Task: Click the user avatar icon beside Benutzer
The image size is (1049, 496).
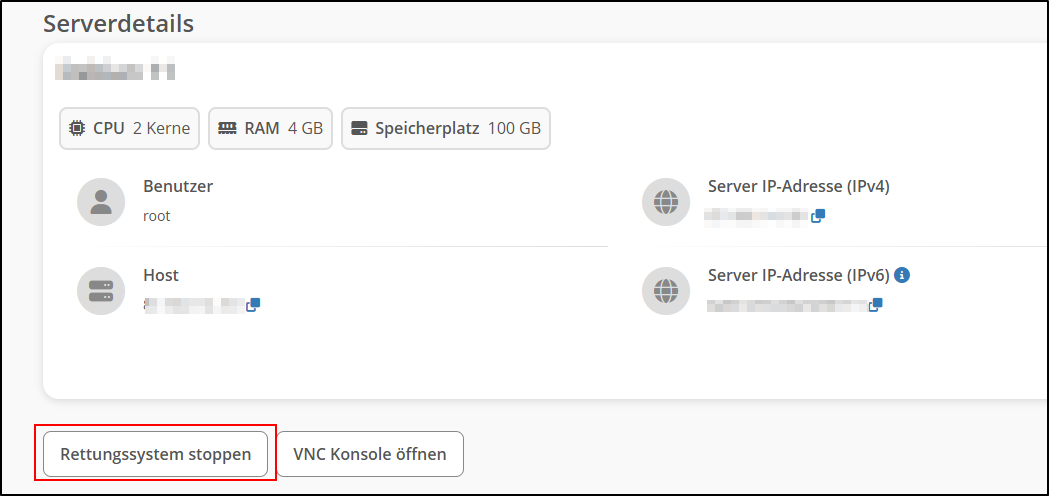Action: (101, 202)
